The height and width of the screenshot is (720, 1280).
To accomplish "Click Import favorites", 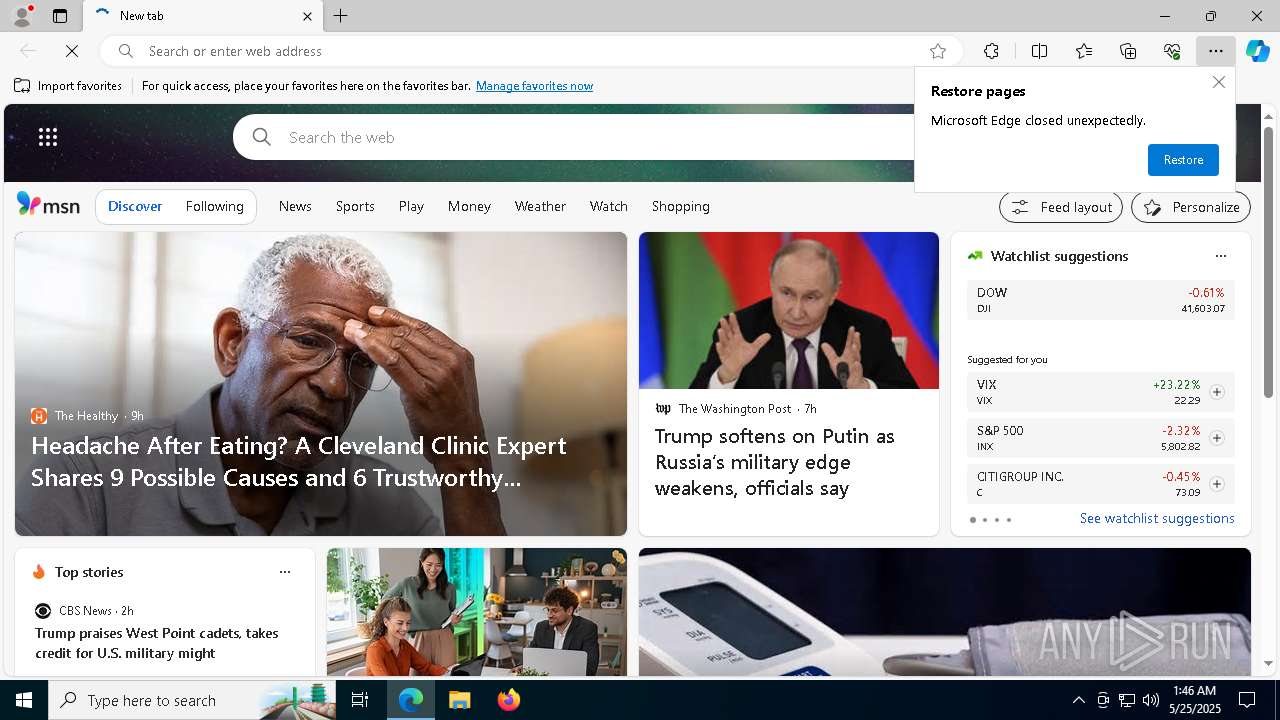I will click(x=68, y=86).
